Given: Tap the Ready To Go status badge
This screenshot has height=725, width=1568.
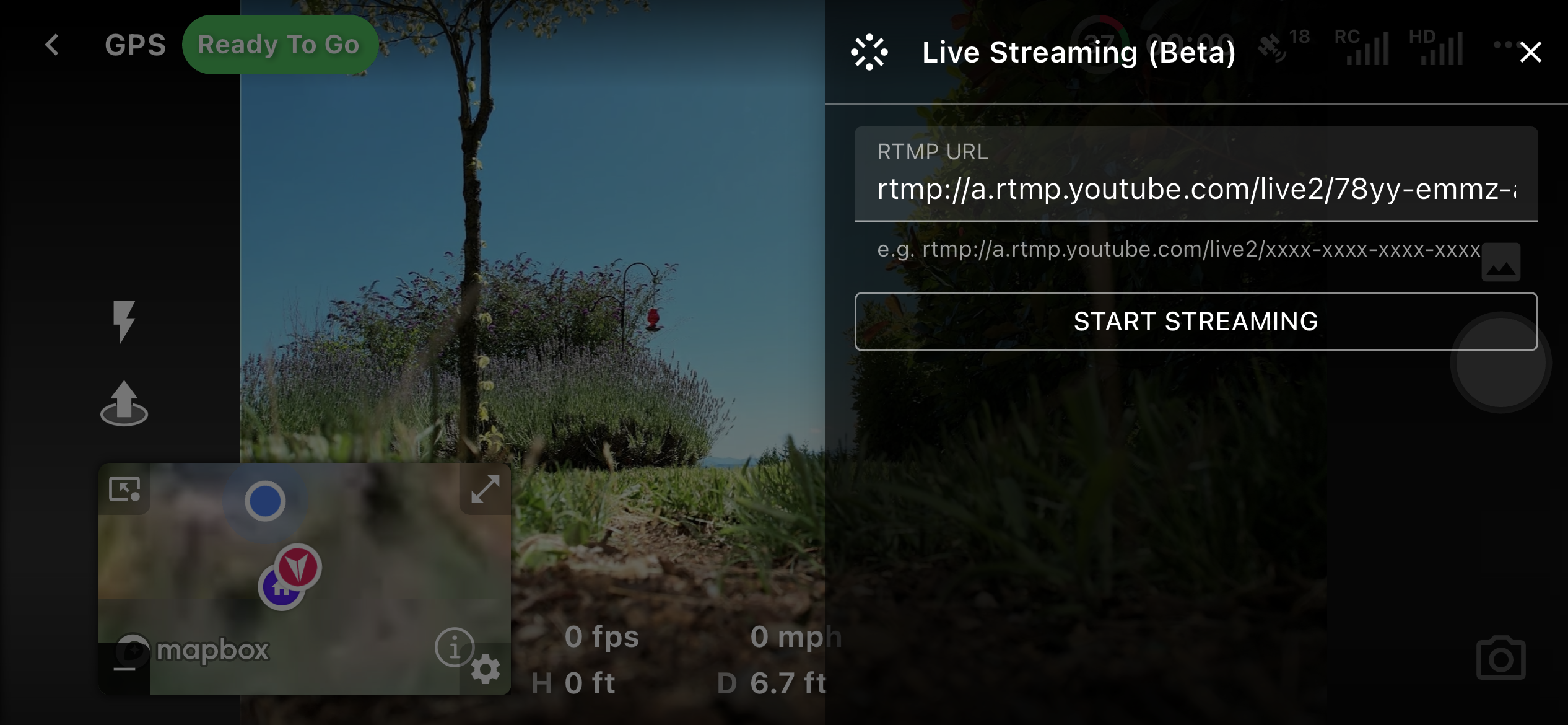Looking at the screenshot, I should [279, 45].
